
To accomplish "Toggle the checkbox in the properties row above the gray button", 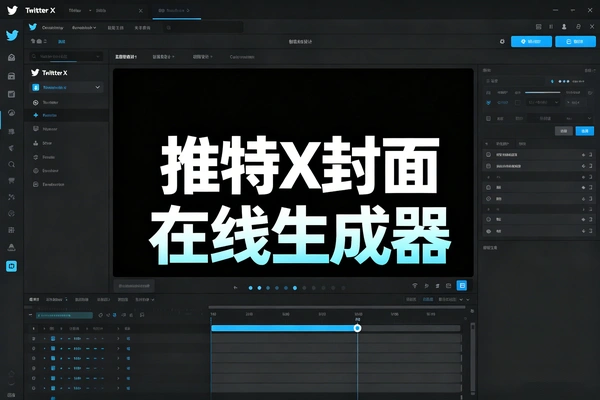I will pos(488,119).
